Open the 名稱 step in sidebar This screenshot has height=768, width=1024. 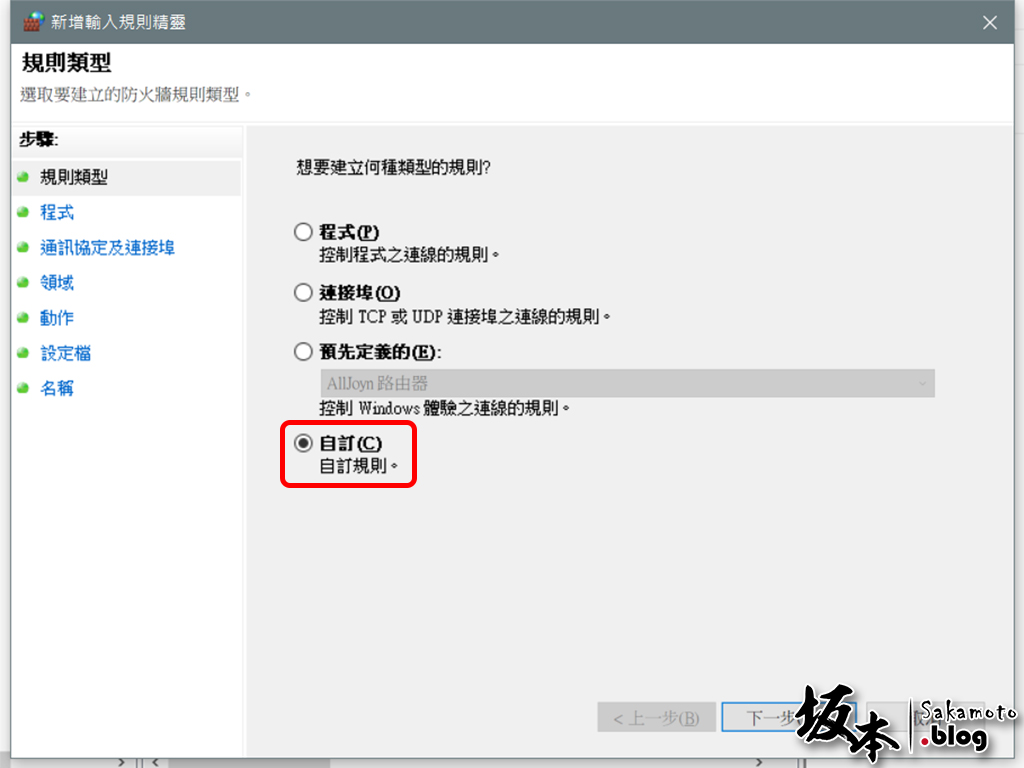(x=57, y=389)
